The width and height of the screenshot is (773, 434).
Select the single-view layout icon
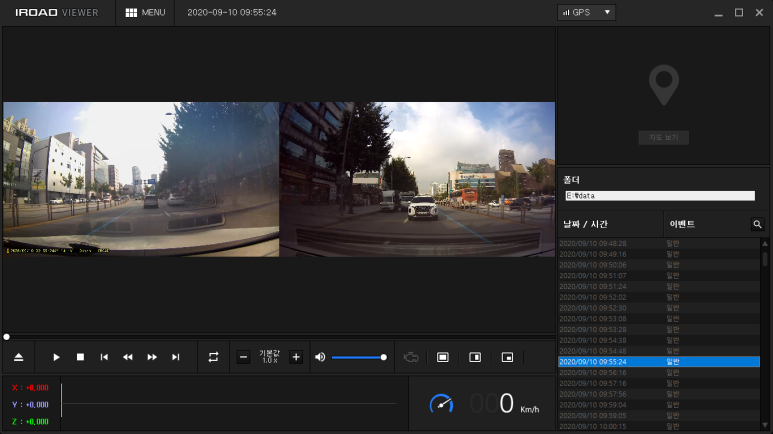pos(443,357)
